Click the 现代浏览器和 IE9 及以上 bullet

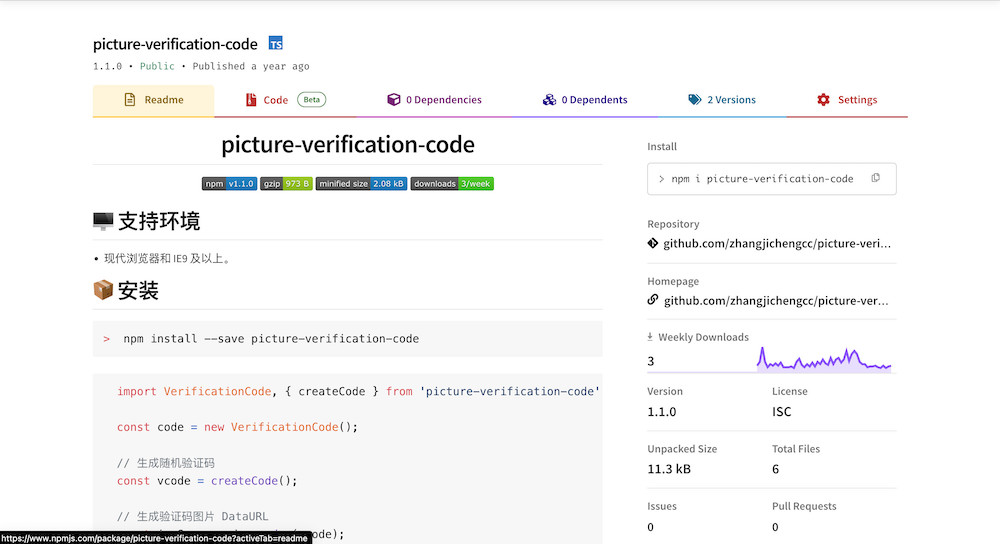(x=168, y=258)
